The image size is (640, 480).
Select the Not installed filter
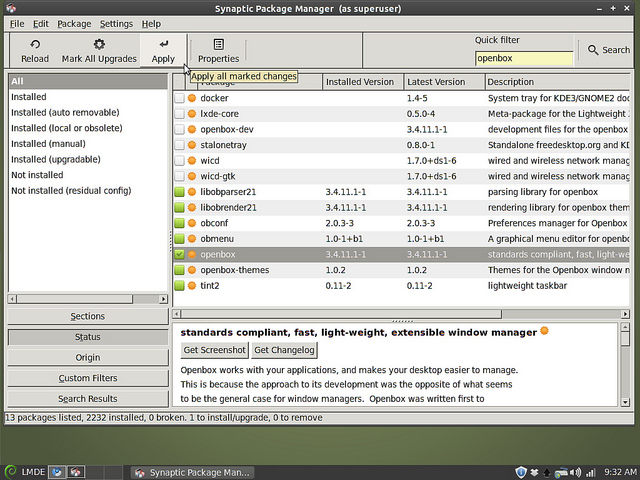(37, 175)
